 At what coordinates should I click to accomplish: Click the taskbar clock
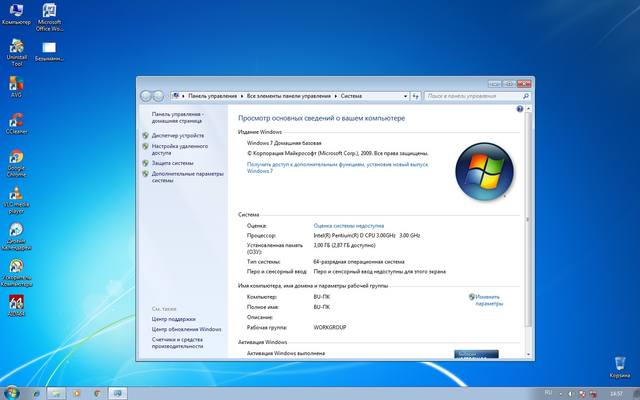616,393
